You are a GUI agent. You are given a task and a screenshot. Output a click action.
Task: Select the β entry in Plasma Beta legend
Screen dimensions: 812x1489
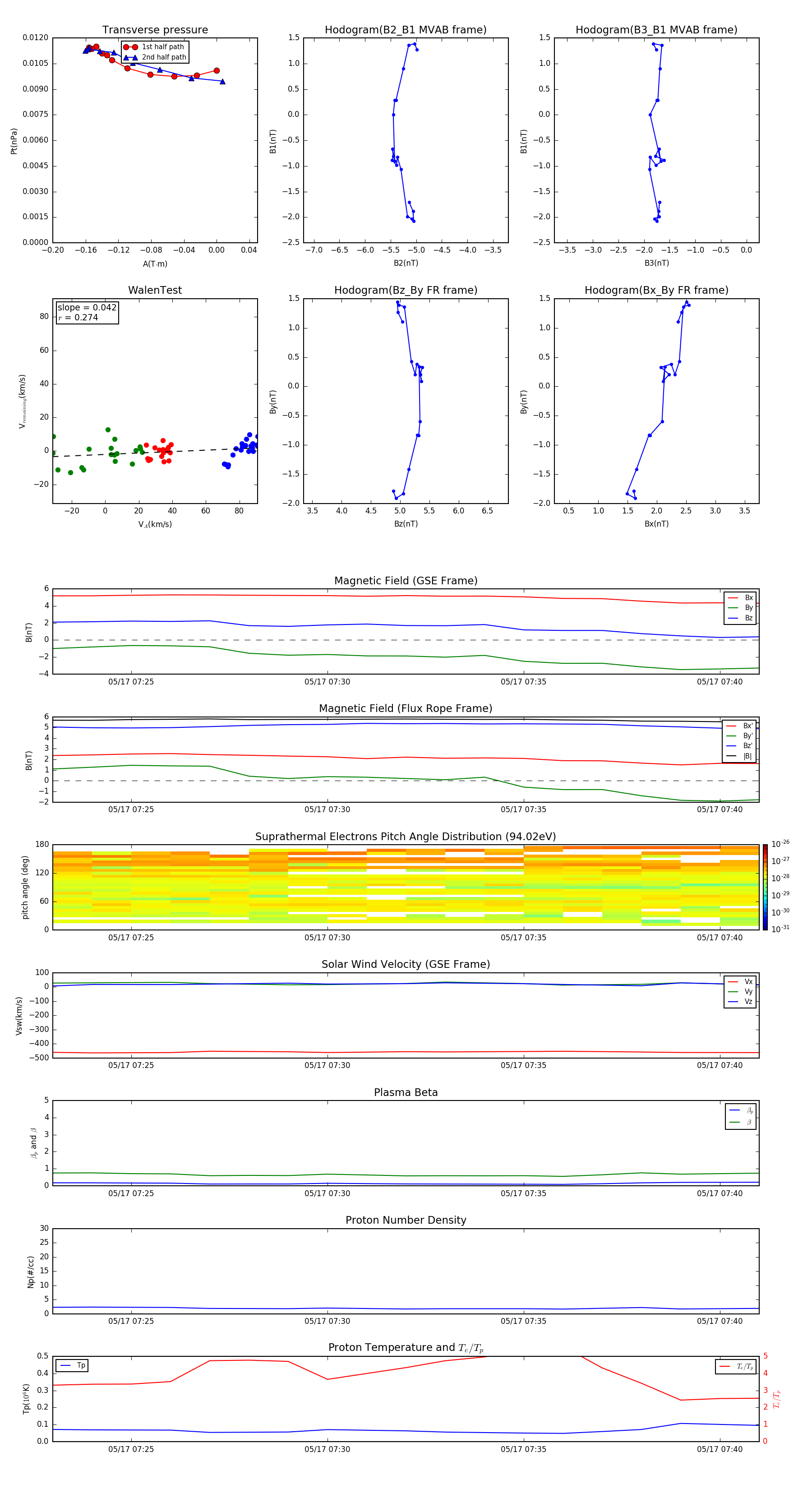[x=741, y=1122]
